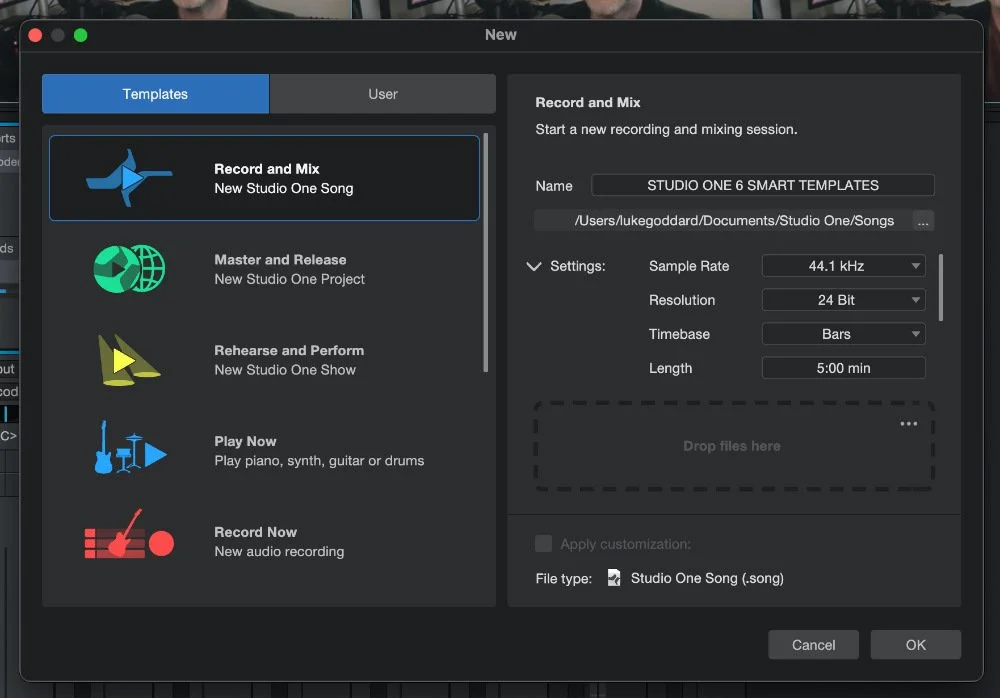Viewport: 1000px width, 698px height.
Task: Choose the Rehearse and Perform spotlight icon
Action: [128, 360]
